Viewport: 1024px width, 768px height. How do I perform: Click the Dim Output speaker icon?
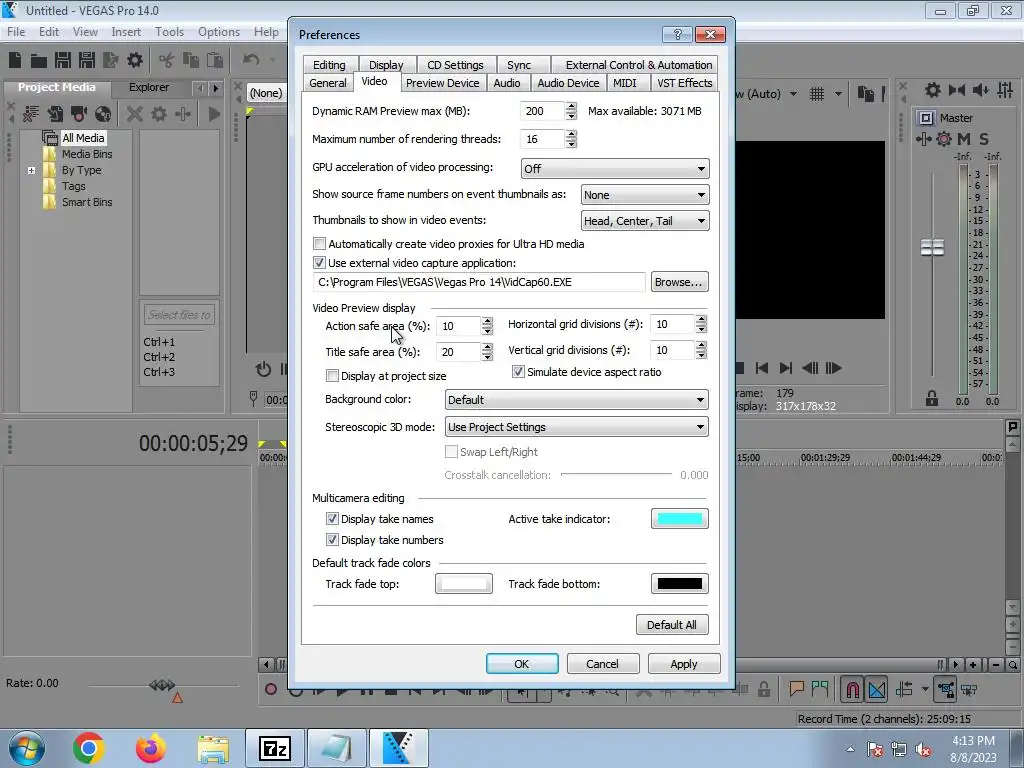[980, 90]
